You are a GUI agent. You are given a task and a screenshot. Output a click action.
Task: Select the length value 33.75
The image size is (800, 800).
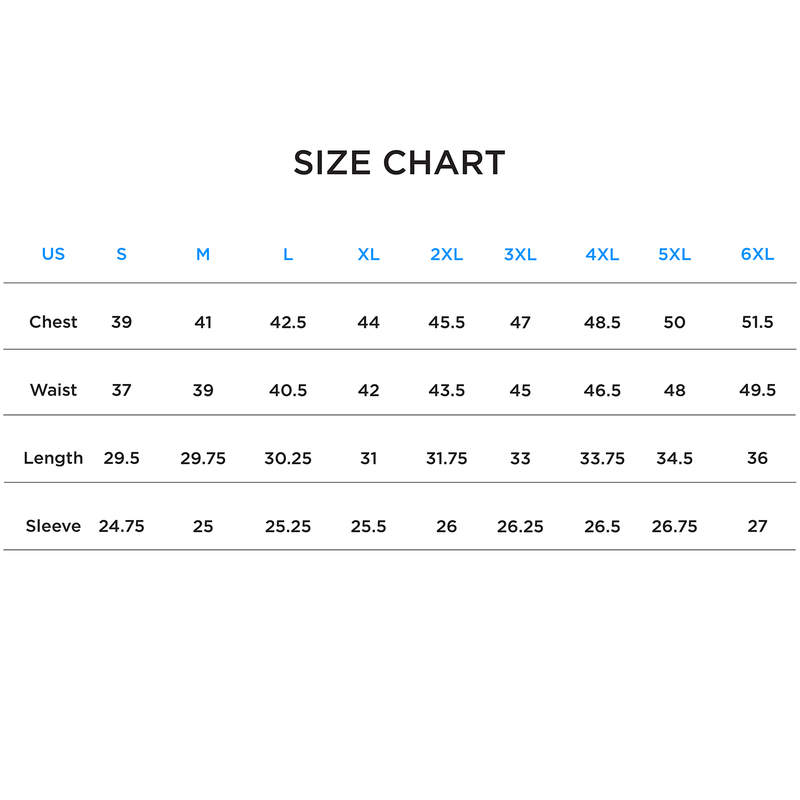pos(602,458)
